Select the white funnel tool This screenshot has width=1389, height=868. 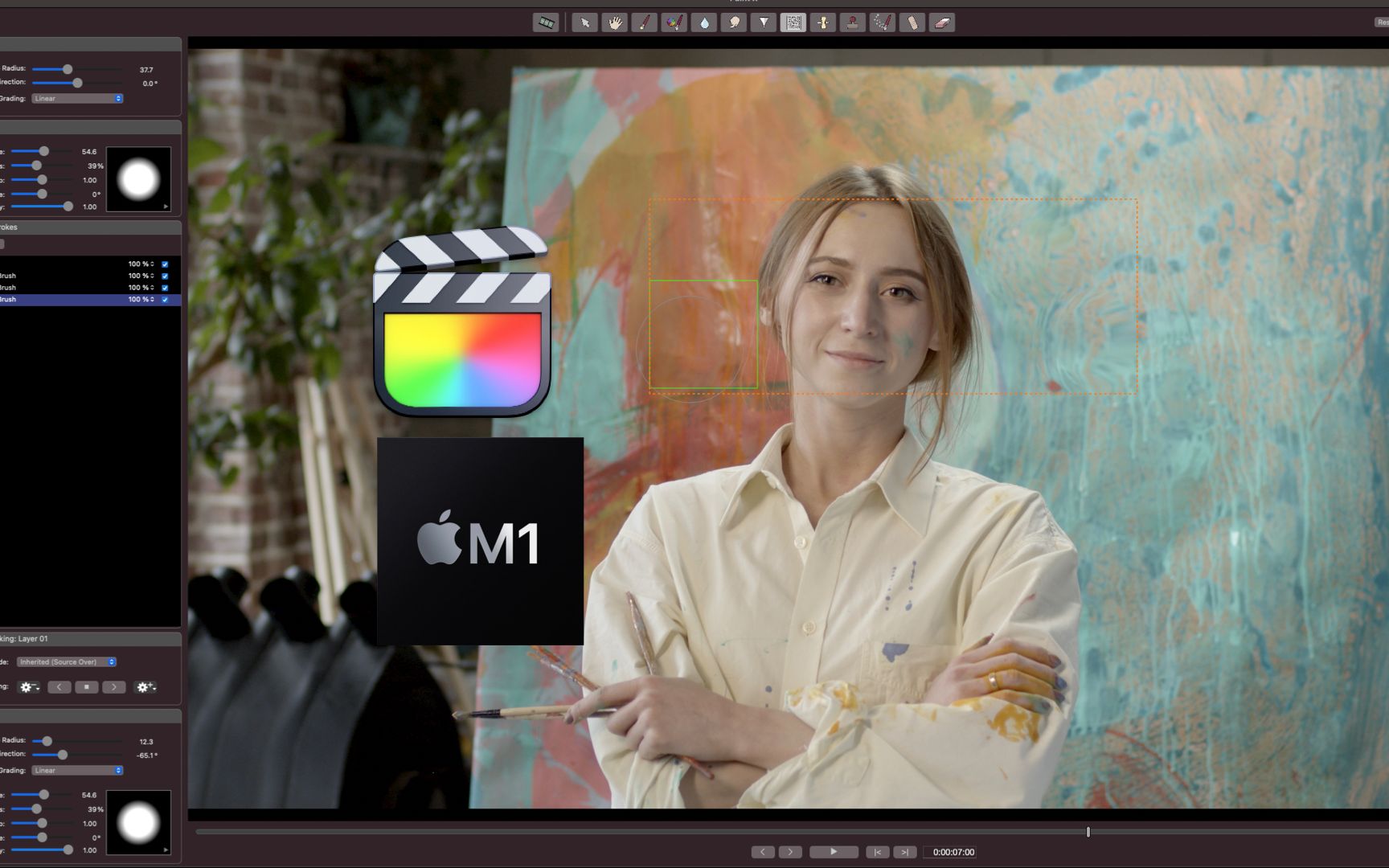(x=764, y=23)
